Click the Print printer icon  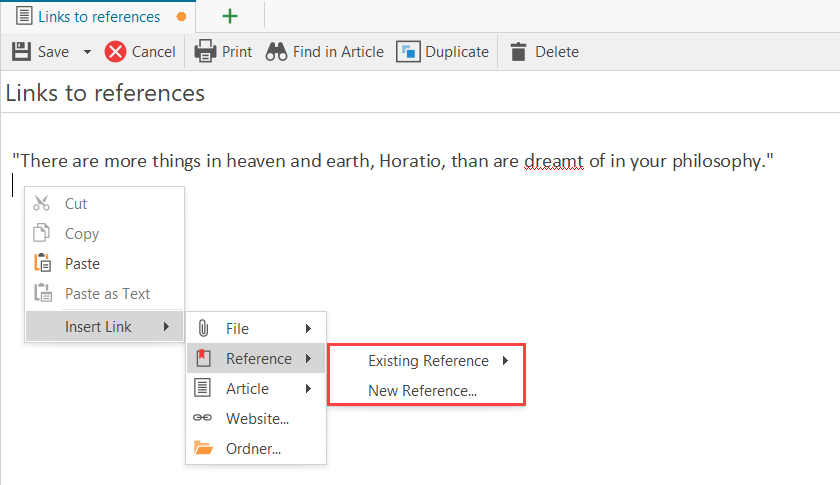[205, 51]
